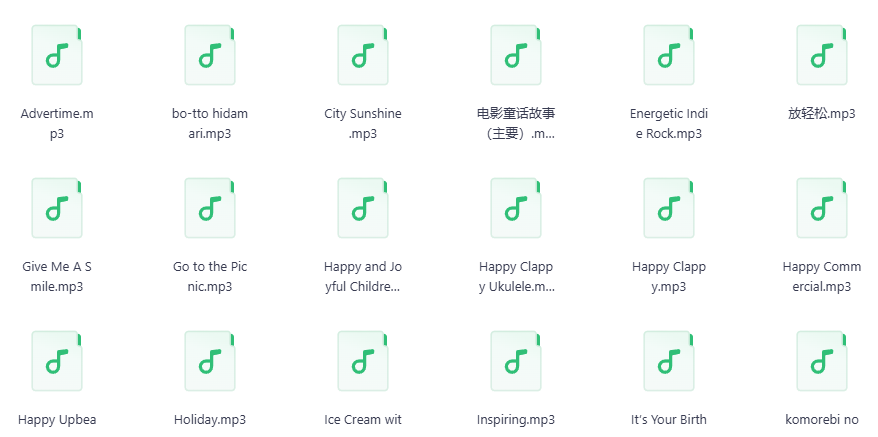Click the 放轻松.mp3 music icon
This screenshot has height=437, width=878.
click(821, 55)
